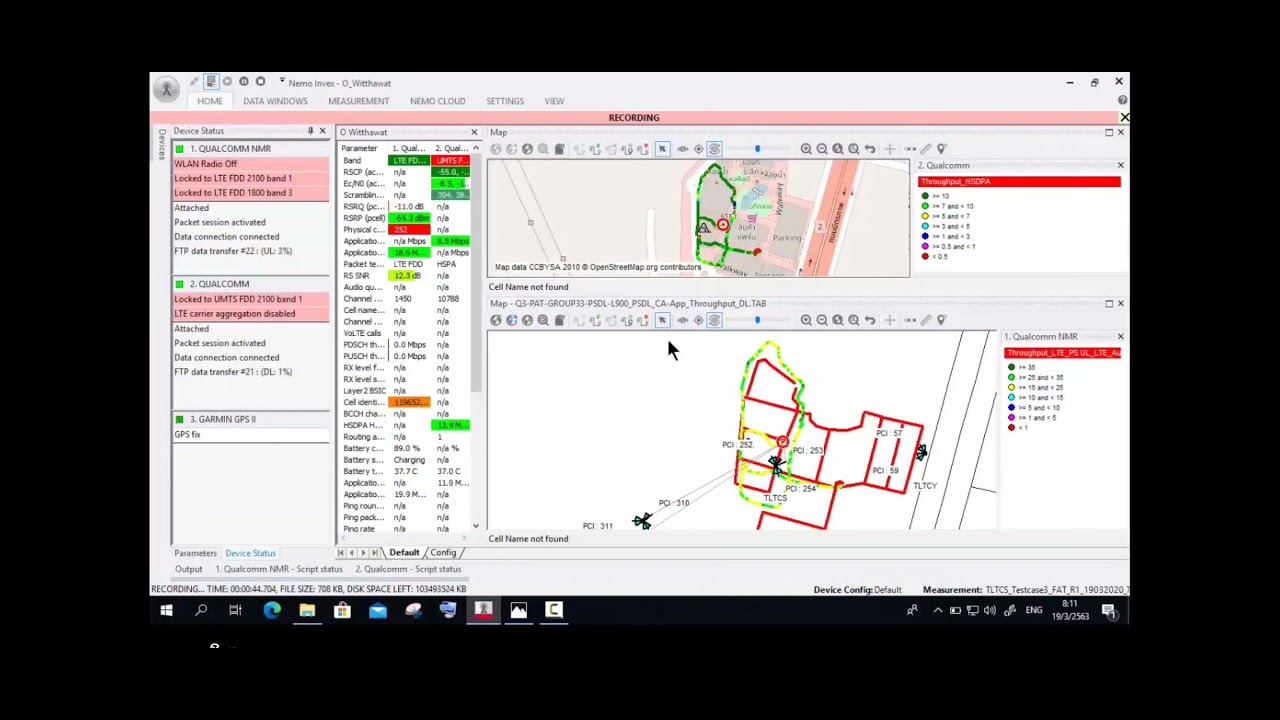Toggle the pointer select mode on the upper Map toolbar

click(x=662, y=149)
